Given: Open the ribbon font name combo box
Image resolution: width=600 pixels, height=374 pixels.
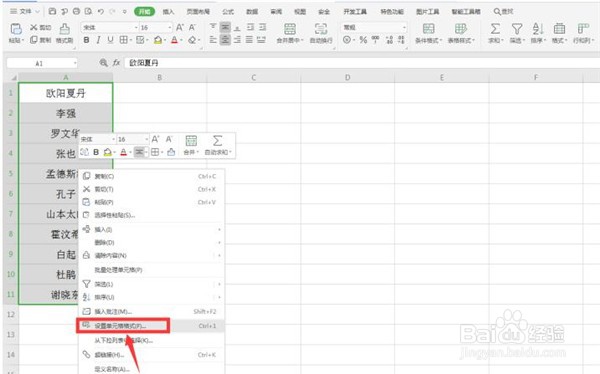Looking at the screenshot, I should tap(109, 27).
